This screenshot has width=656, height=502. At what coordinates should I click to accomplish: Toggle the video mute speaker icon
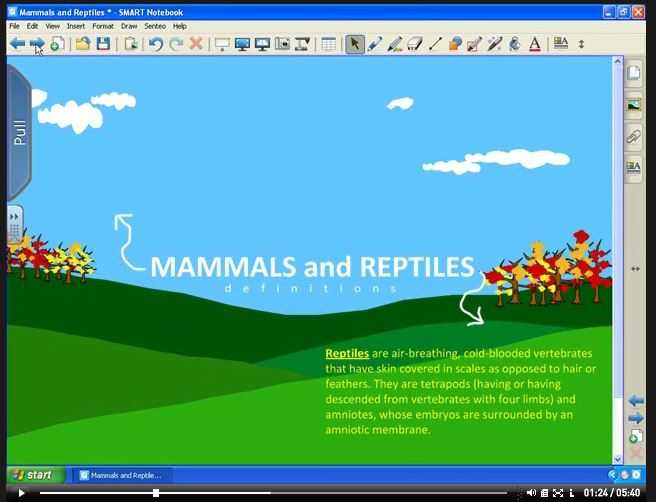point(530,492)
